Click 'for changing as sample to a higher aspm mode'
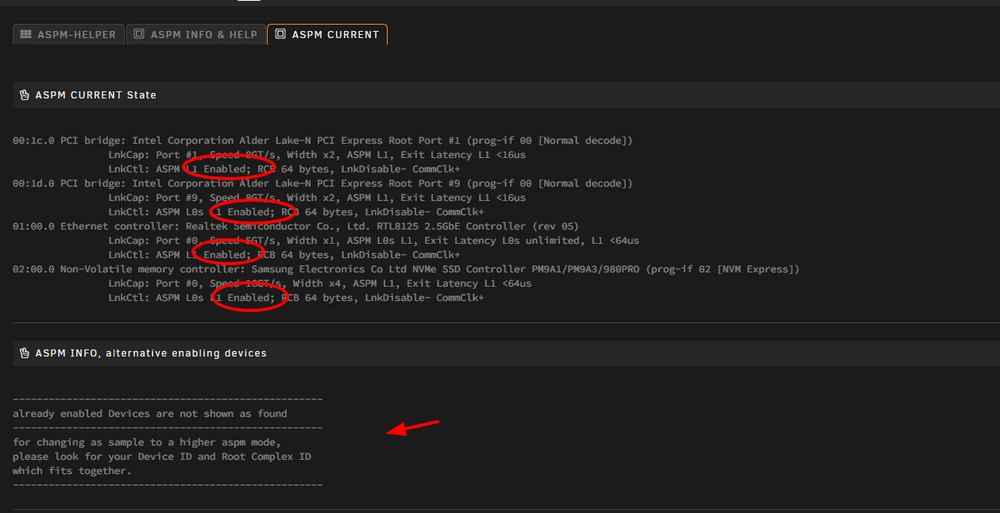The width and height of the screenshot is (1000, 513). (x=147, y=442)
